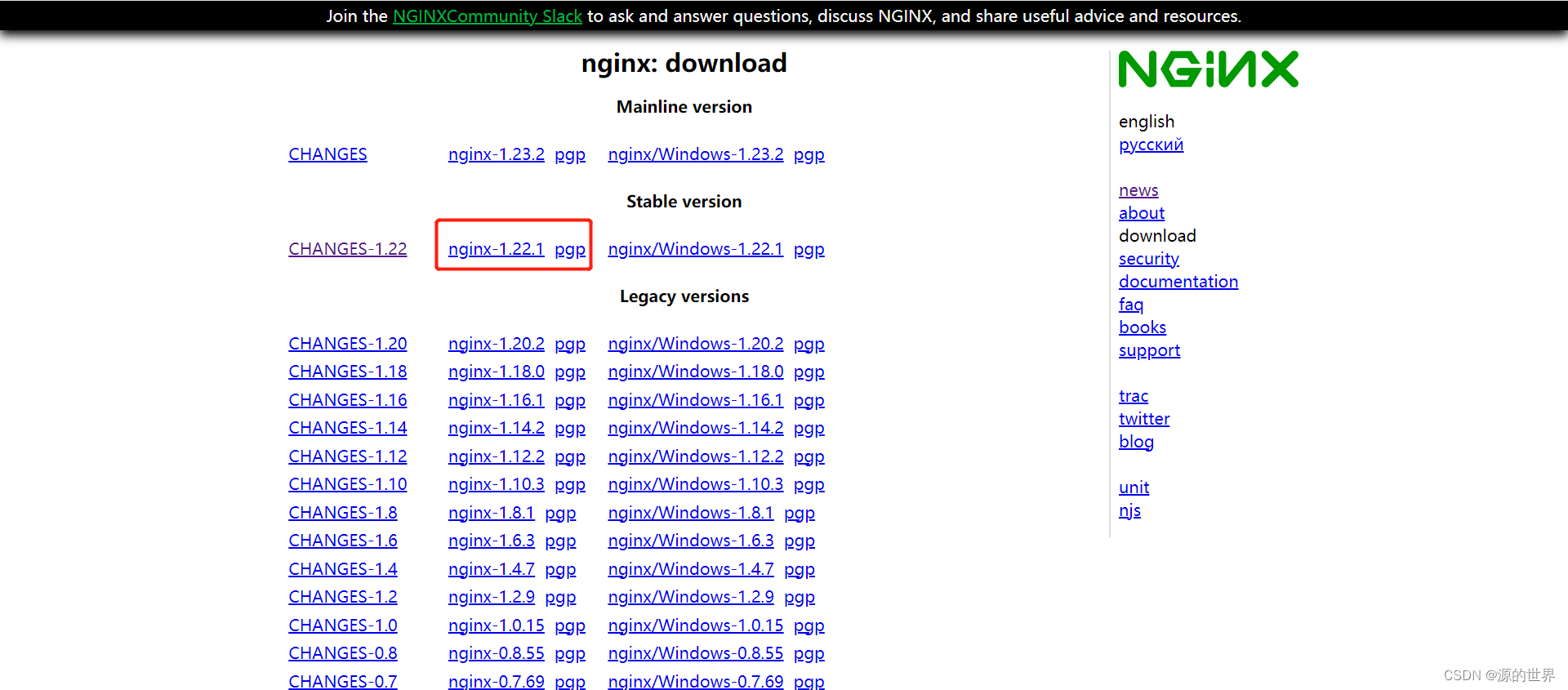
Task: Open CHANGES-1.10 link
Action: [348, 484]
